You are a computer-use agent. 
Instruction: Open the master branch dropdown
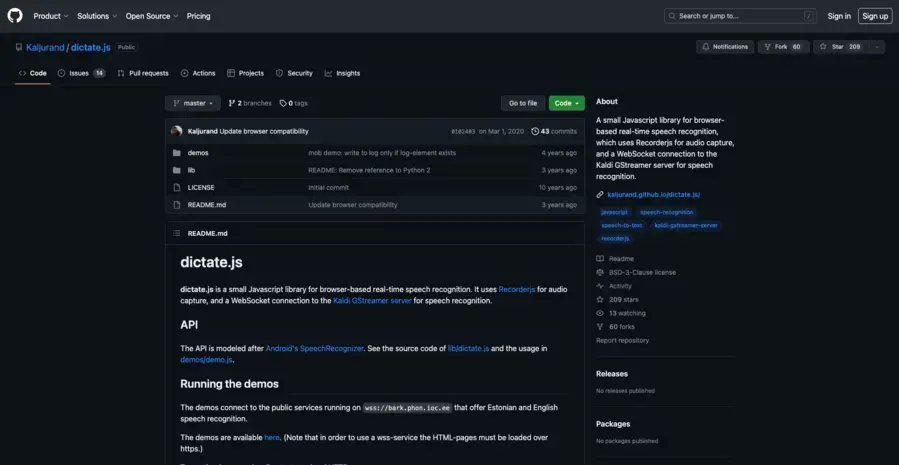[193, 103]
